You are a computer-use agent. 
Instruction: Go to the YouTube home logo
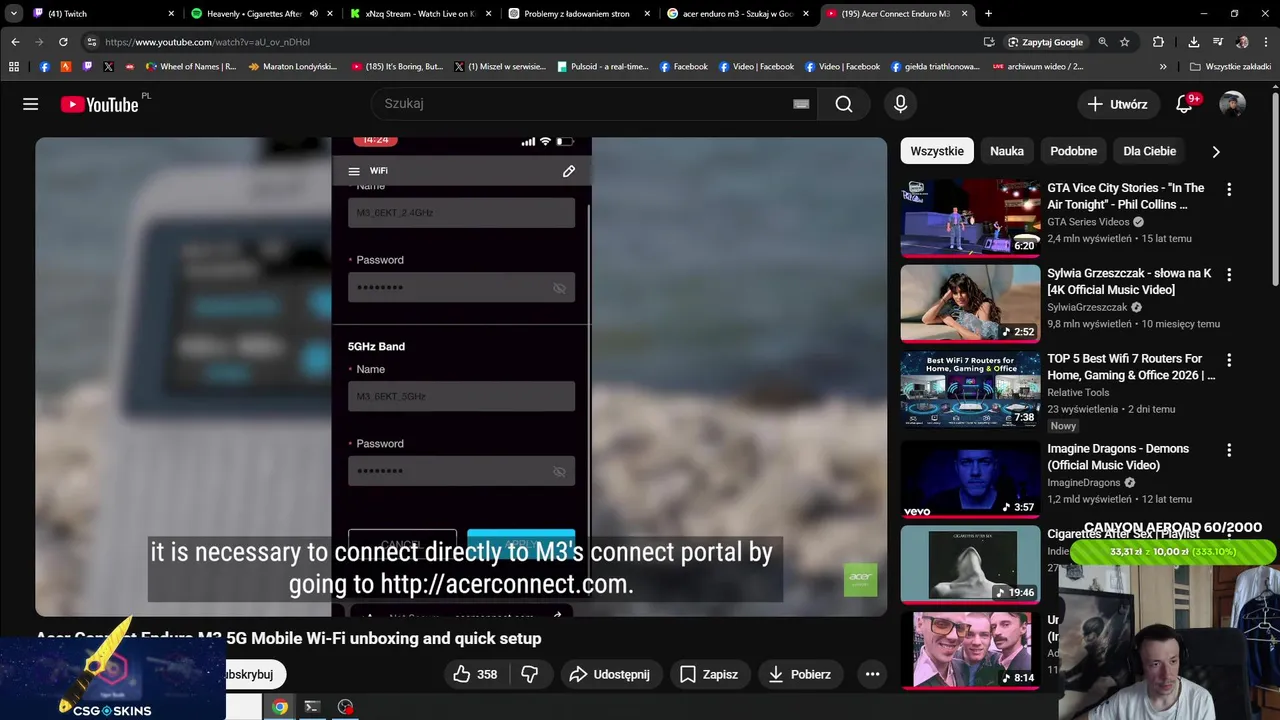click(x=100, y=104)
